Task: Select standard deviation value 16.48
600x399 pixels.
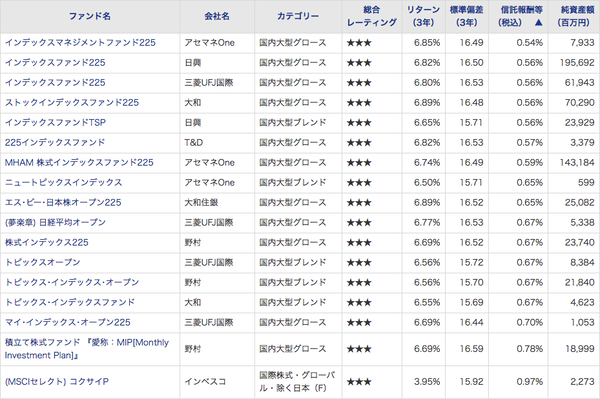Action: click(471, 103)
